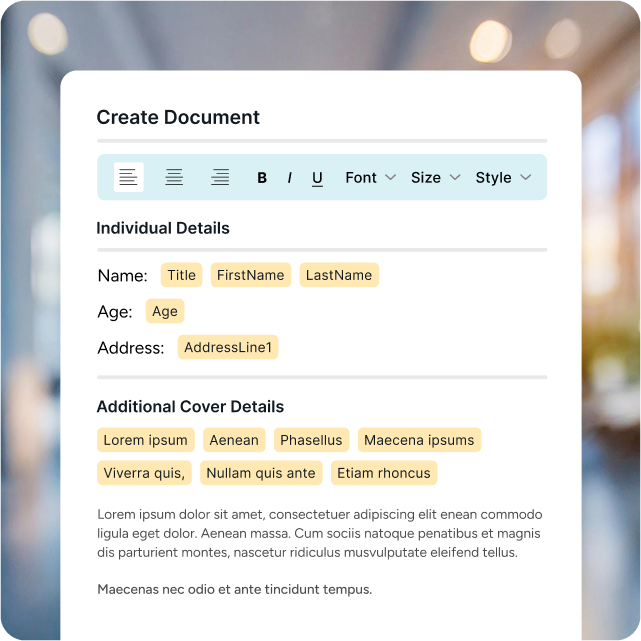Click the Name: label
This screenshot has width=641, height=641.
click(x=122, y=276)
